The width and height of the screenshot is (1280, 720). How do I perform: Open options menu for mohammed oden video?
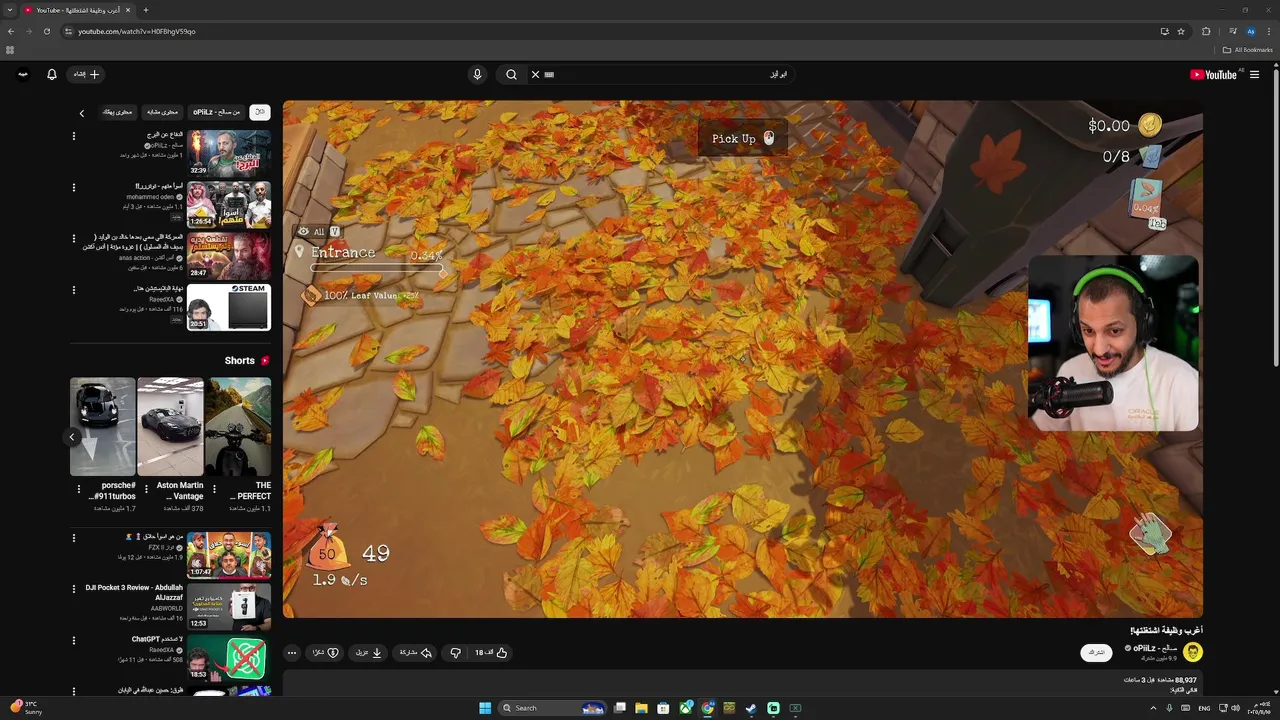73,187
